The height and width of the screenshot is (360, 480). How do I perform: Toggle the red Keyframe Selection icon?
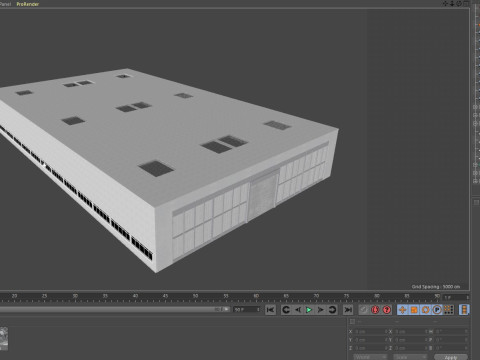pos(387,310)
